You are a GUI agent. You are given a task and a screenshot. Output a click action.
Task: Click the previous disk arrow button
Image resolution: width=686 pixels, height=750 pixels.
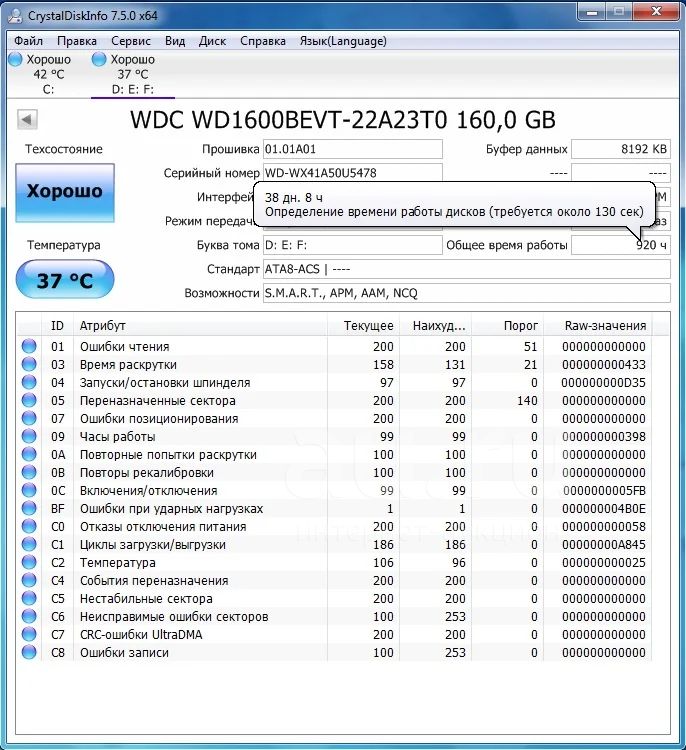(27, 120)
